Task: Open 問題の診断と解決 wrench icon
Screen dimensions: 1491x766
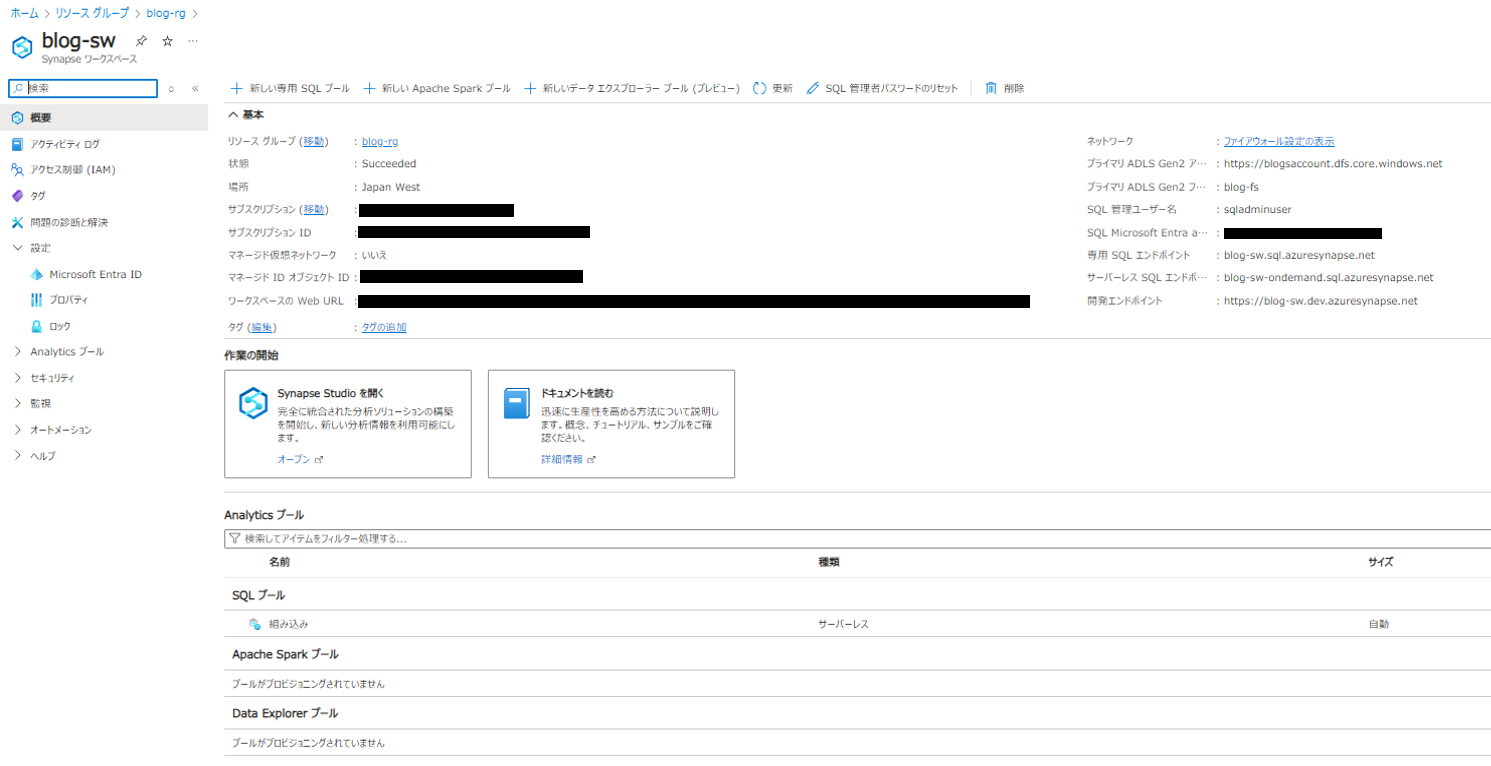Action: (x=17, y=222)
